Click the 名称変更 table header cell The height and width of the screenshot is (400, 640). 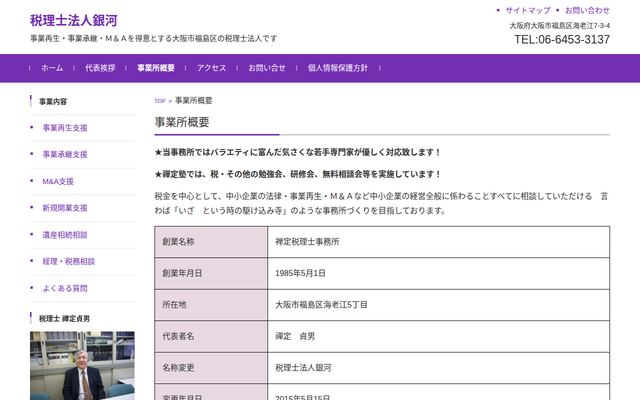(211, 368)
